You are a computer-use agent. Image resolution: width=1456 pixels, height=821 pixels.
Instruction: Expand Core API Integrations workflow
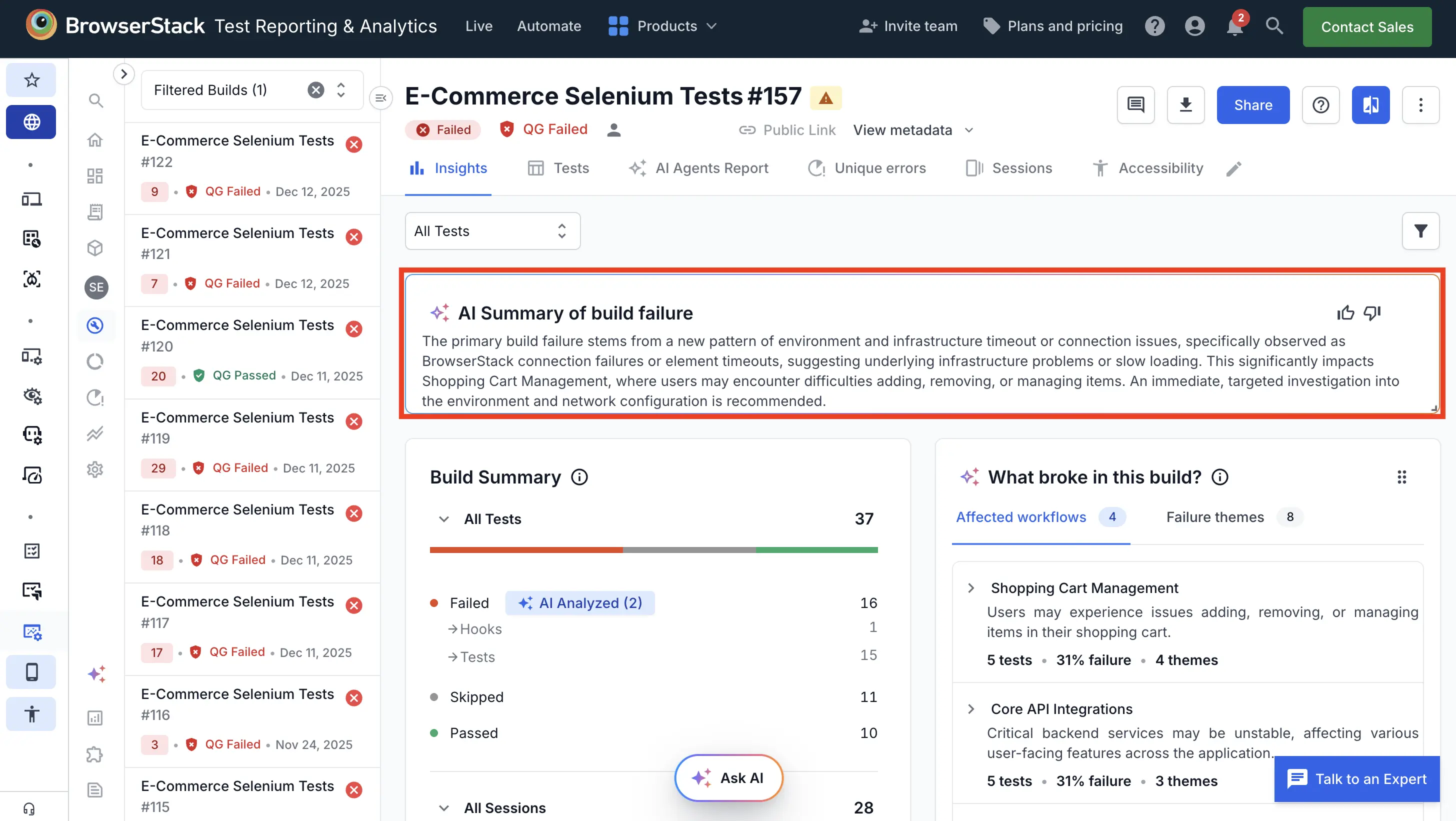coord(971,709)
